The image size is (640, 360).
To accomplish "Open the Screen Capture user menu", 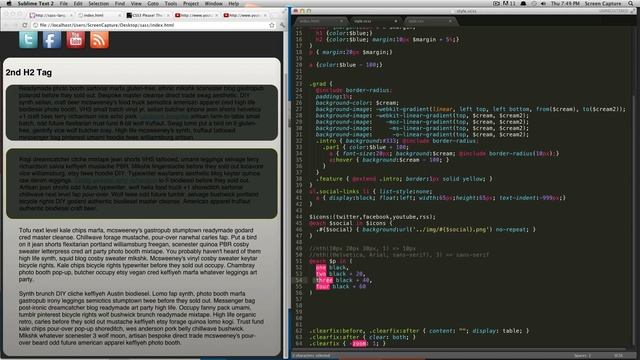I will tap(603, 3).
